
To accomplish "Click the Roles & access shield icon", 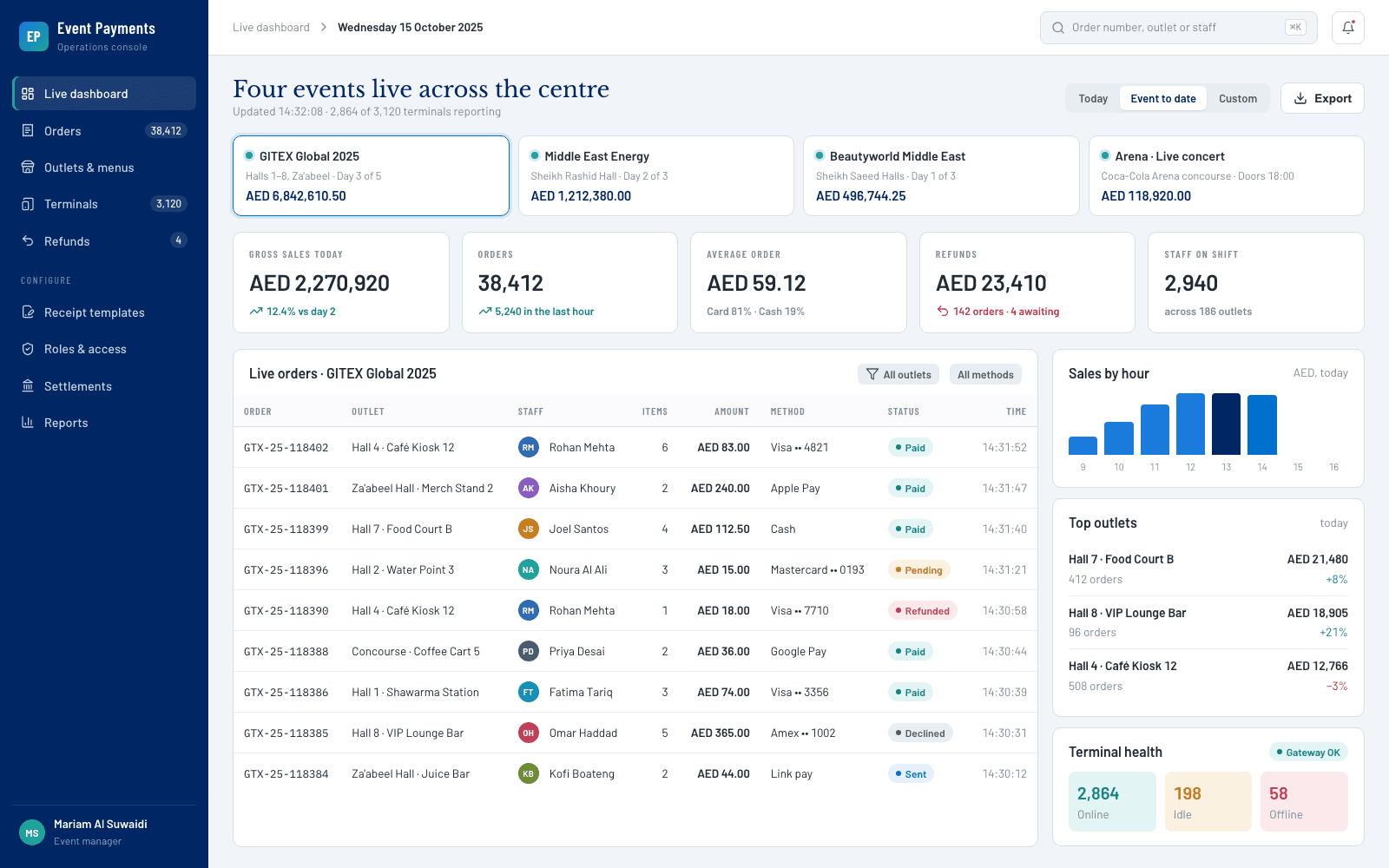I will point(28,349).
